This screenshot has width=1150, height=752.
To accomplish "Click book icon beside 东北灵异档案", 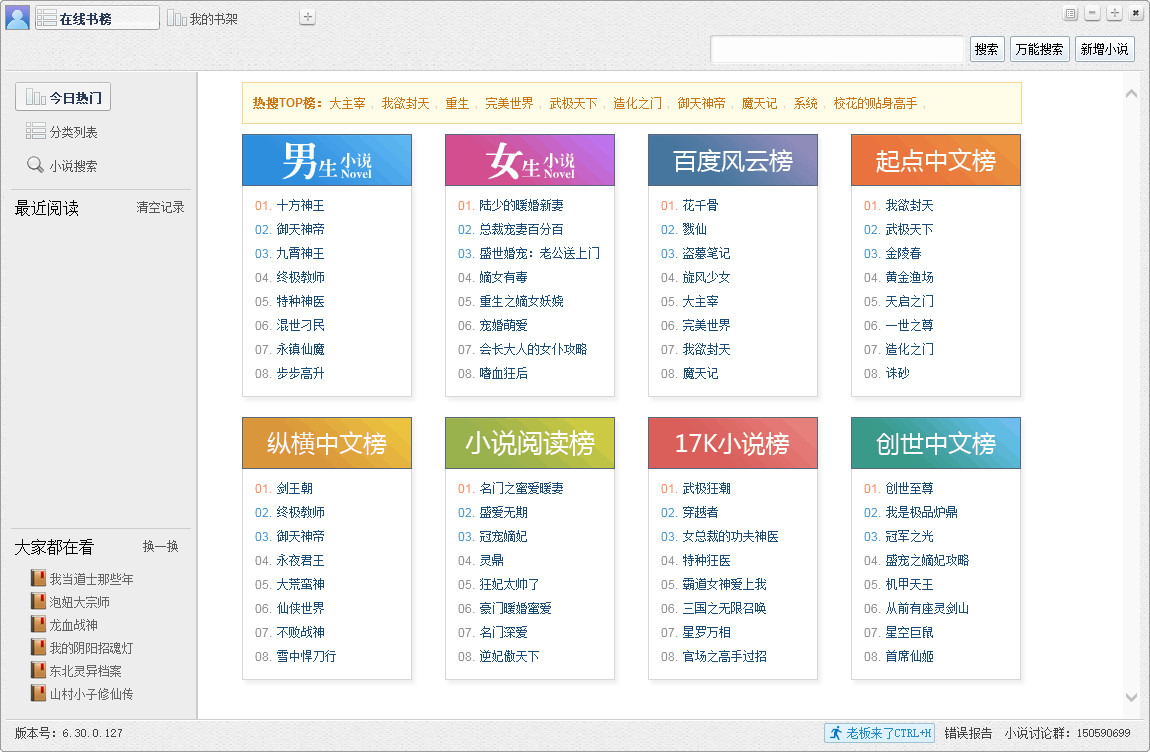I will point(38,671).
